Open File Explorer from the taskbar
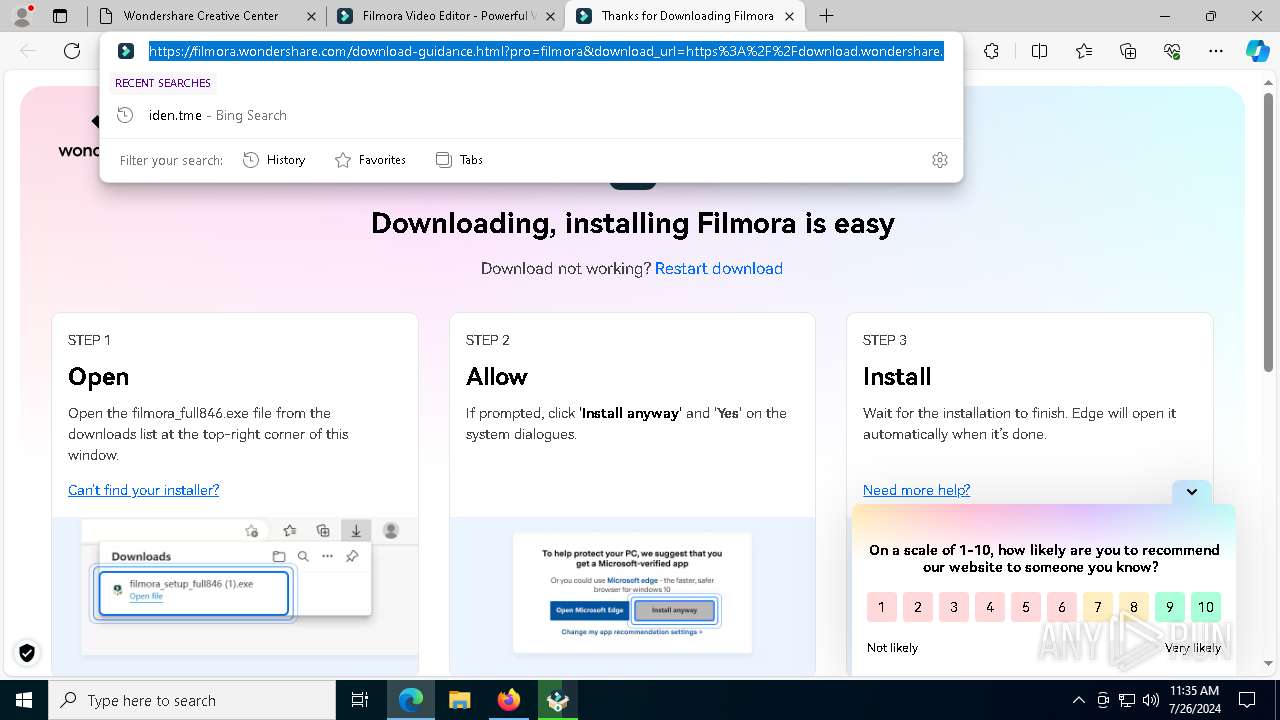This screenshot has height=720, width=1280. point(459,700)
